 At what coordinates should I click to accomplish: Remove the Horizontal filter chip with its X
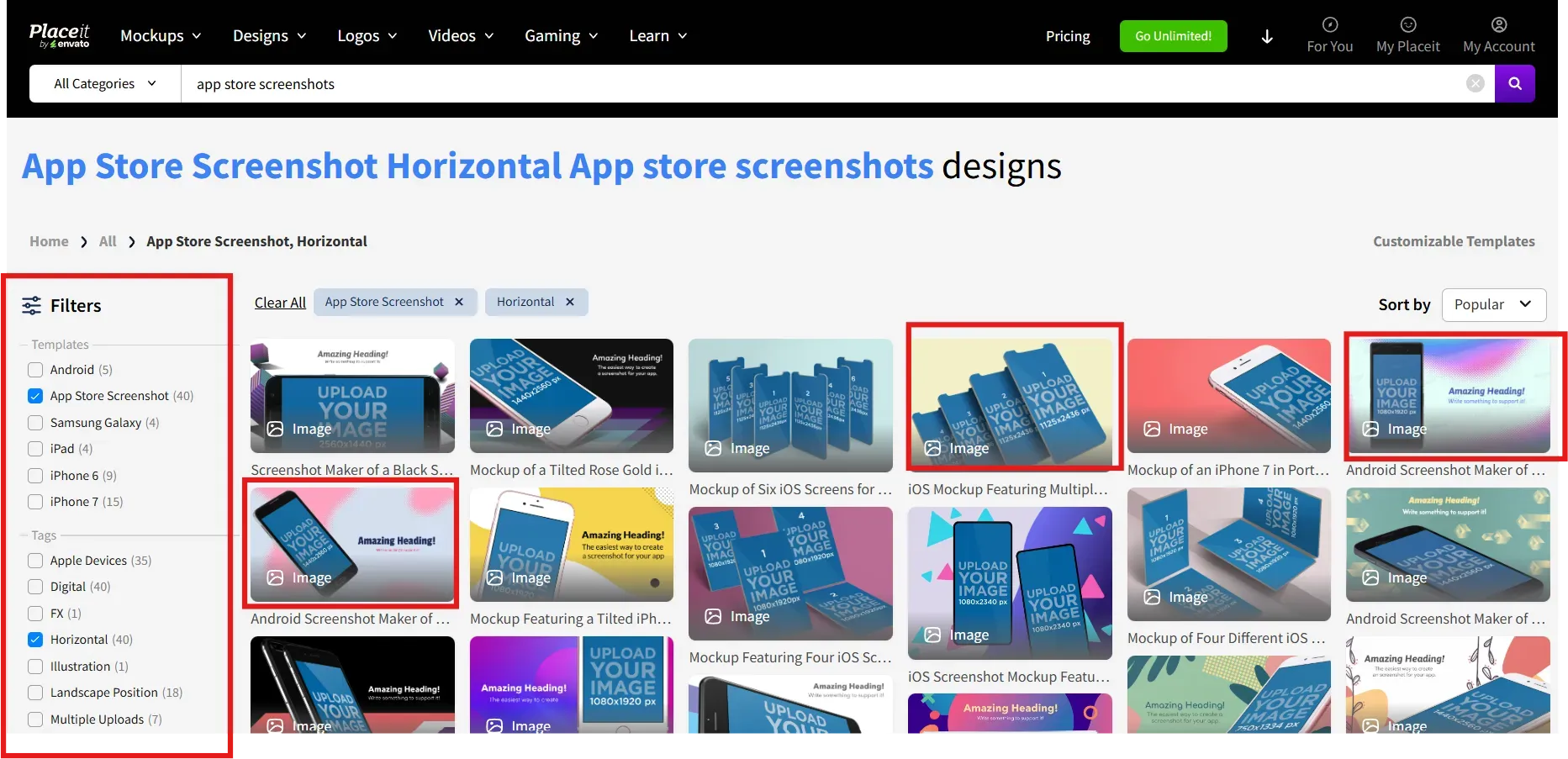tap(569, 302)
